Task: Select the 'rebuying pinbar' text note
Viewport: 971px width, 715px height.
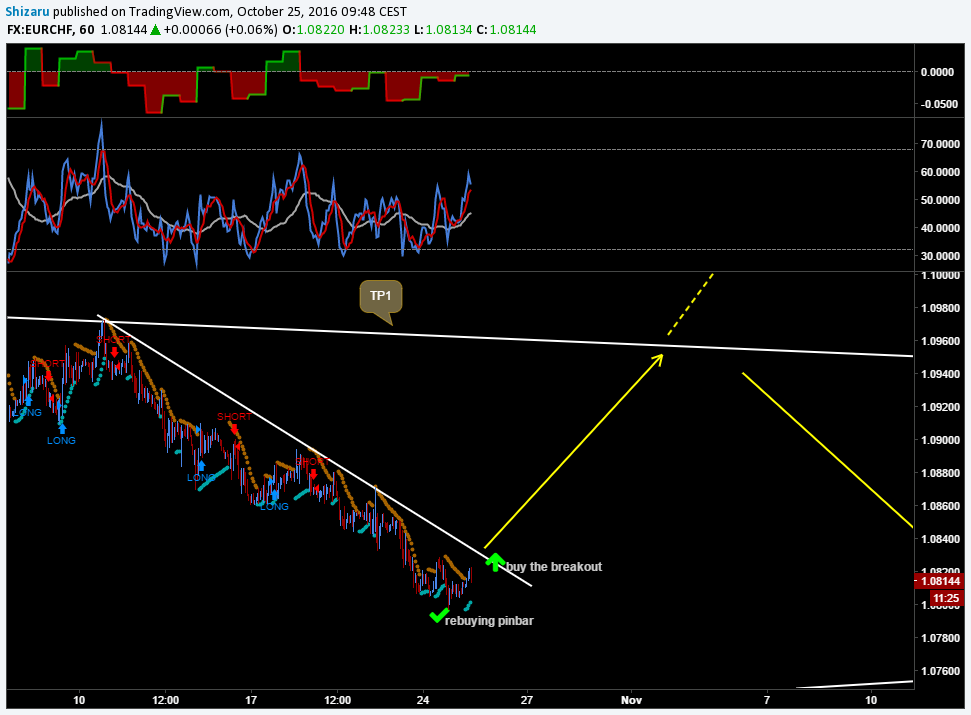Action: [x=489, y=620]
